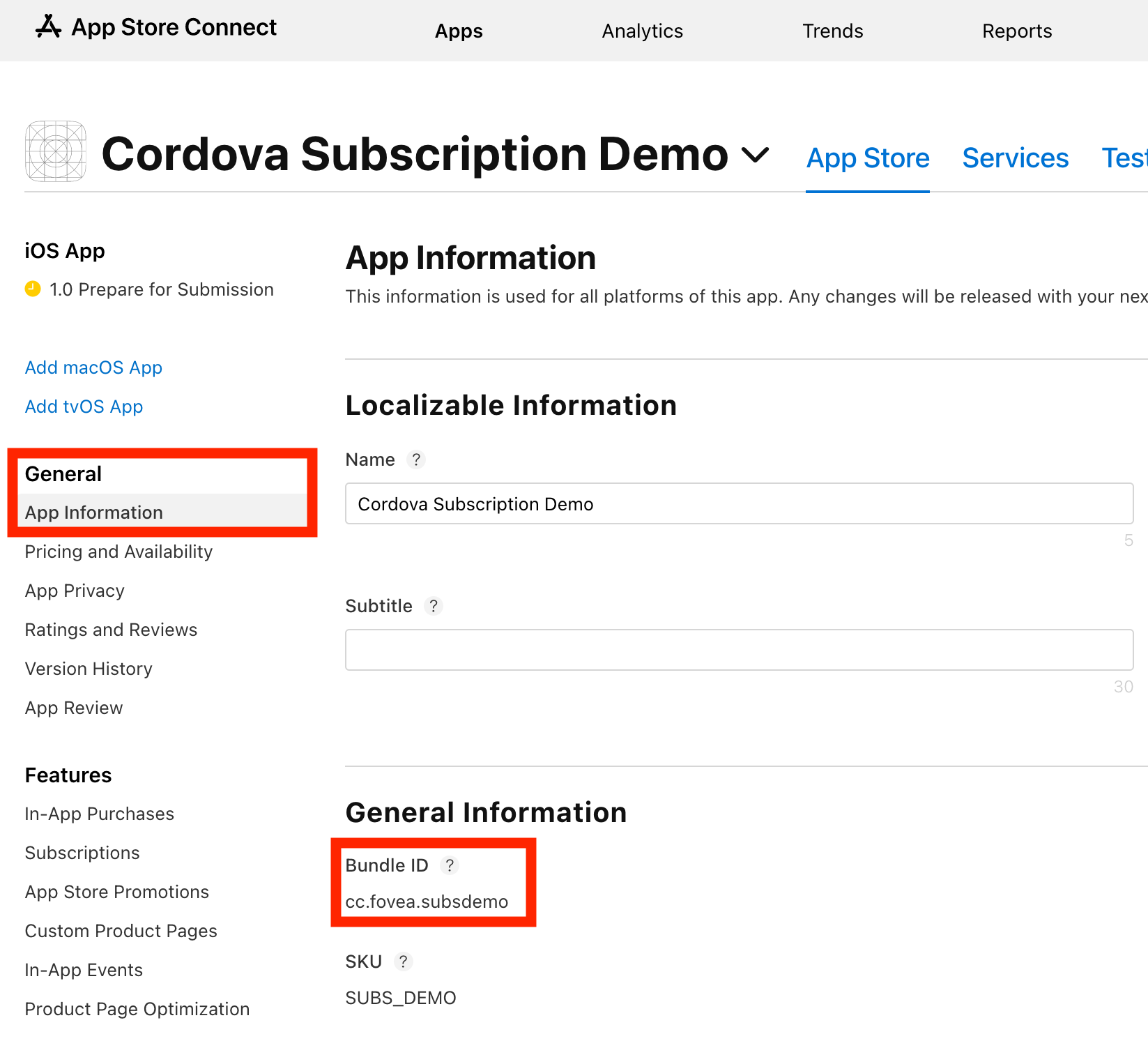Click the App Store Connect title text
Viewport: 1148px width, 1041px height.
(x=174, y=27)
